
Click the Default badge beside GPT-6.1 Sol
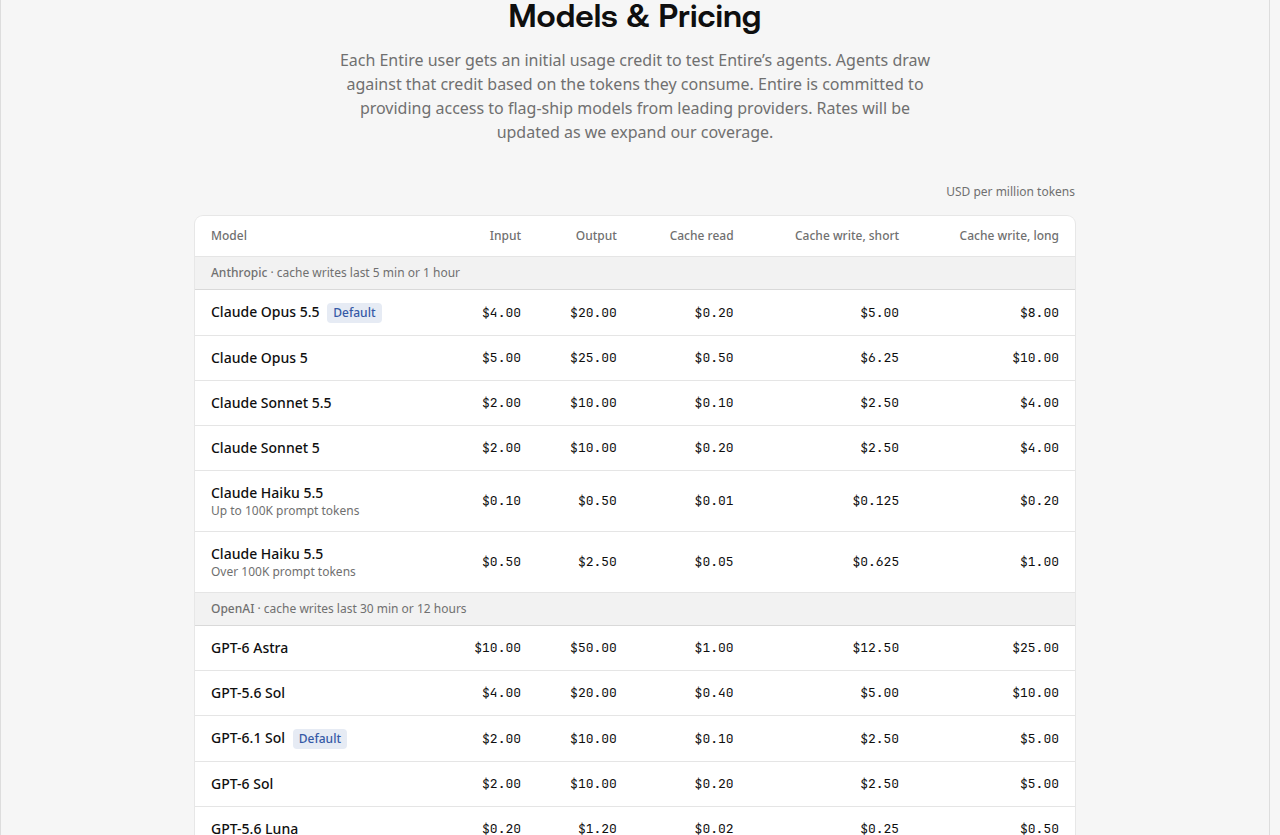[x=320, y=739]
